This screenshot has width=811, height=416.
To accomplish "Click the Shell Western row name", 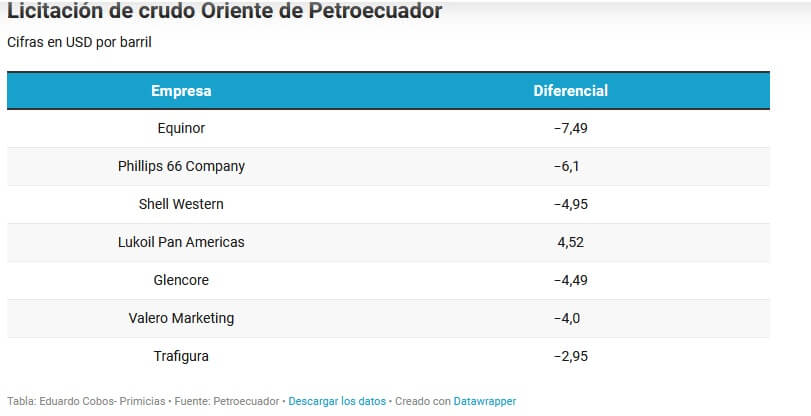I will [x=181, y=204].
